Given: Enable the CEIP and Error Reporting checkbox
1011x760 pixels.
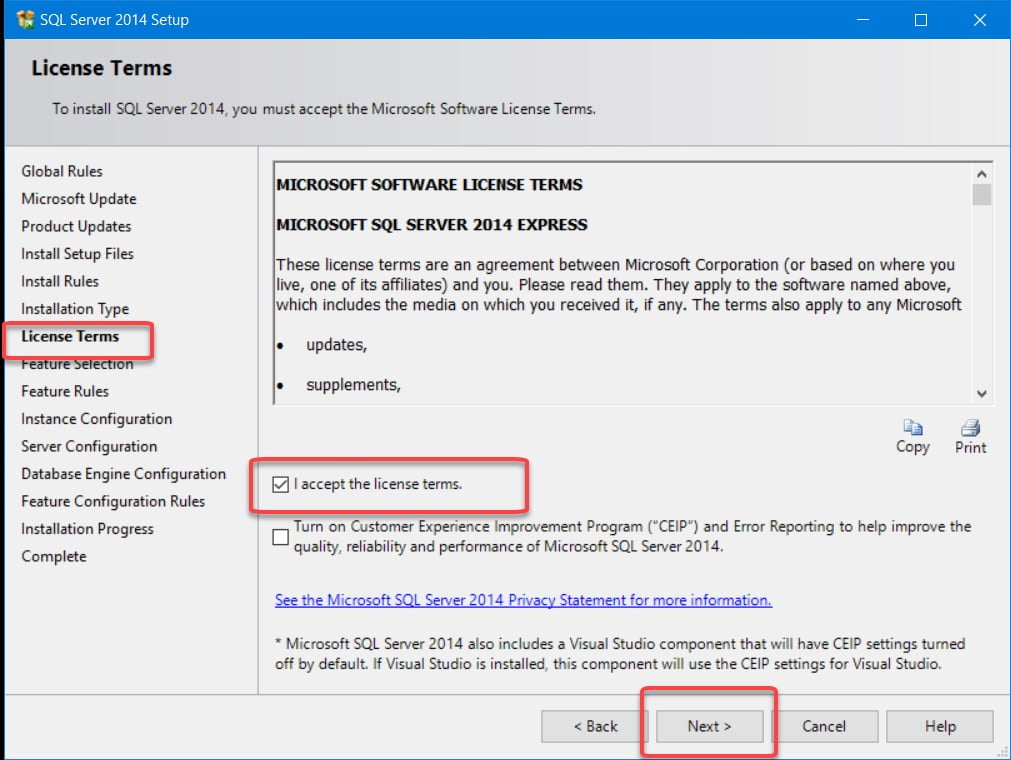Looking at the screenshot, I should click(x=280, y=537).
